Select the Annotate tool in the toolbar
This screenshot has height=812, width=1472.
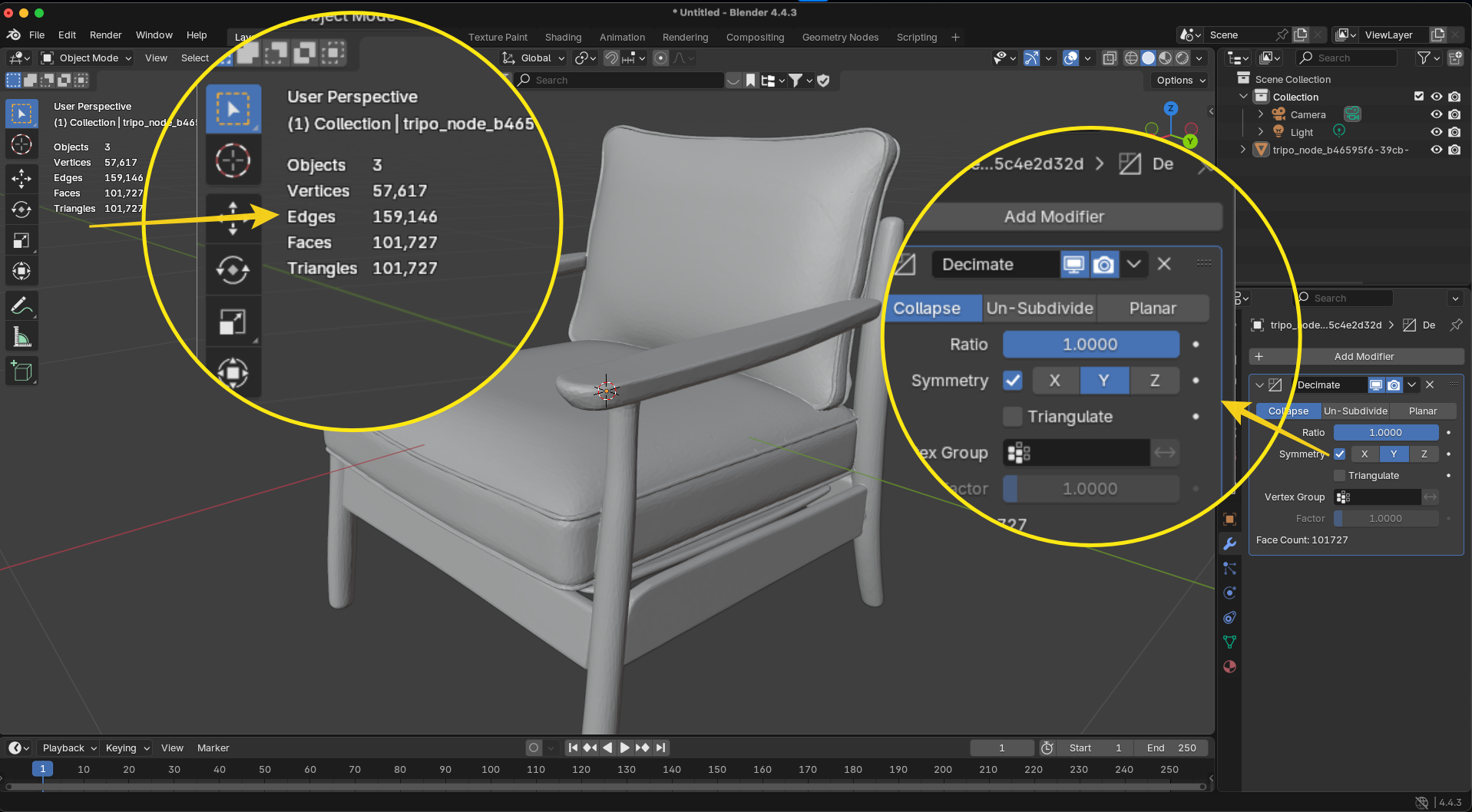pyautogui.click(x=22, y=306)
